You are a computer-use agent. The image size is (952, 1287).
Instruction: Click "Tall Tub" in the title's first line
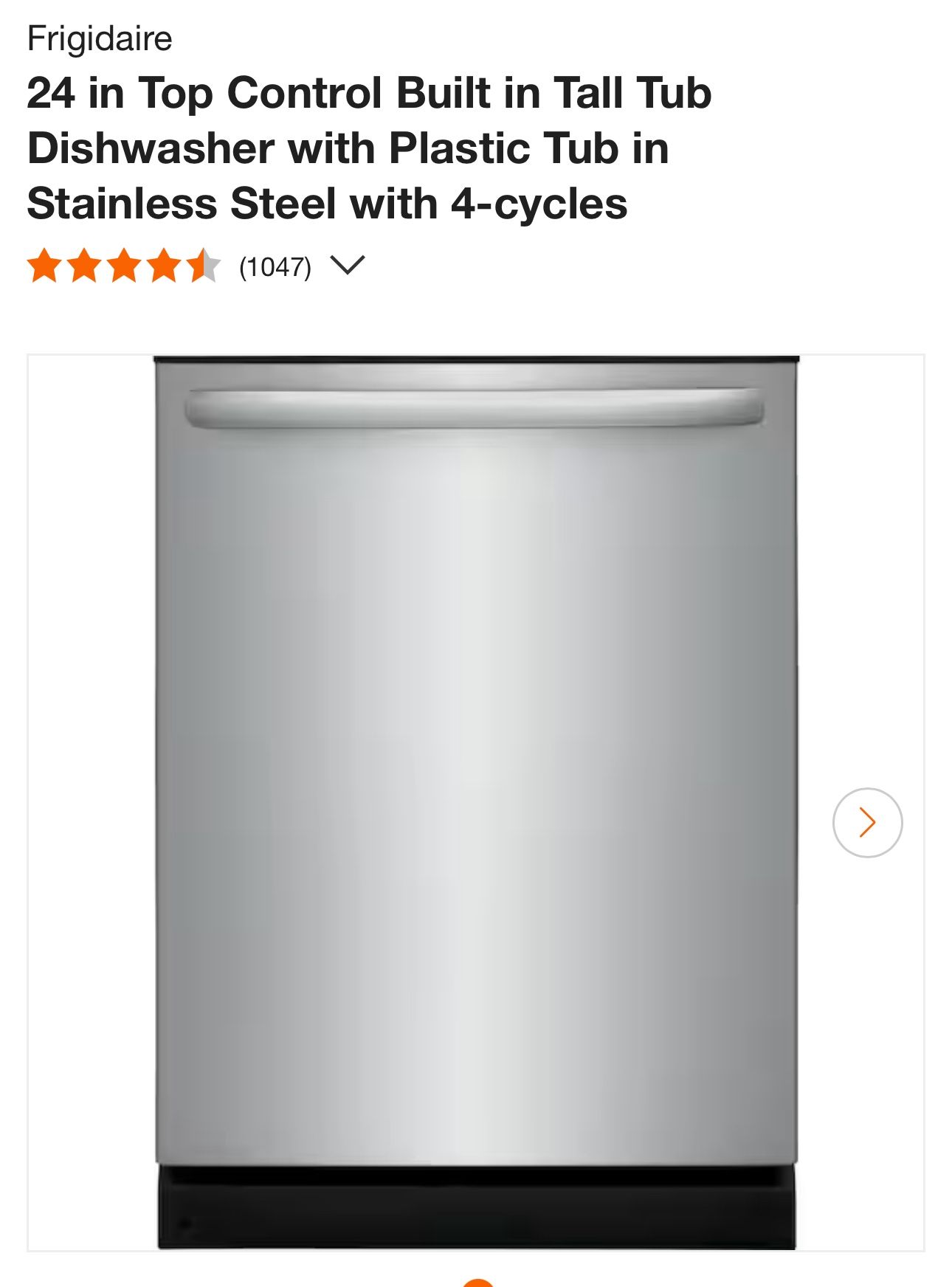(632, 93)
